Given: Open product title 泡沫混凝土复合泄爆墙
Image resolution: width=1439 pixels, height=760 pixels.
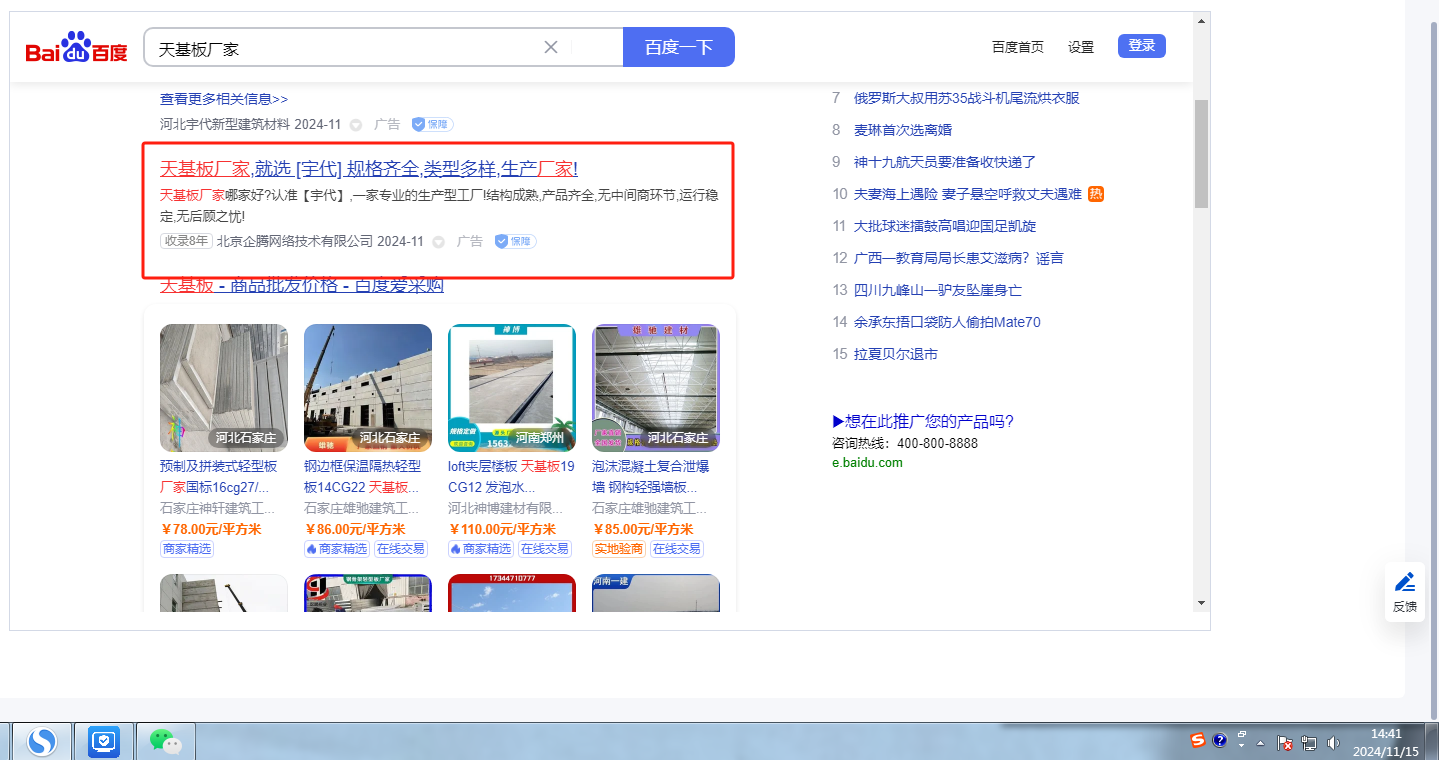Looking at the screenshot, I should tap(651, 477).
